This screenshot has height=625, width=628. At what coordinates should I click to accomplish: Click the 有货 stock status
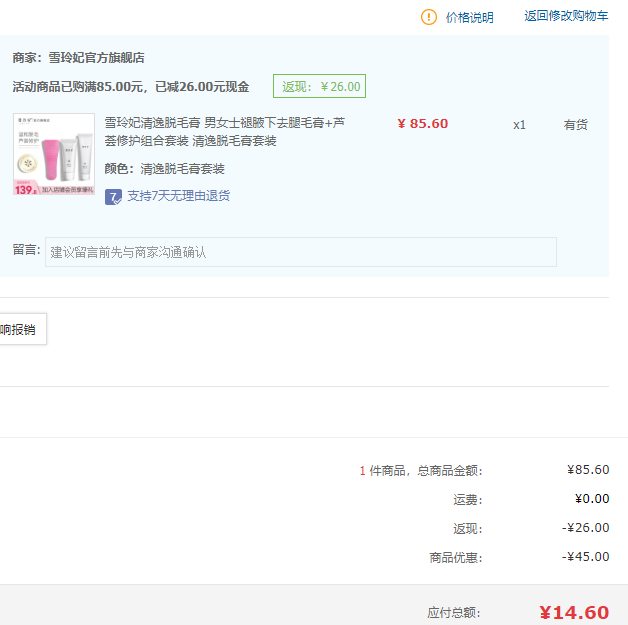point(575,125)
